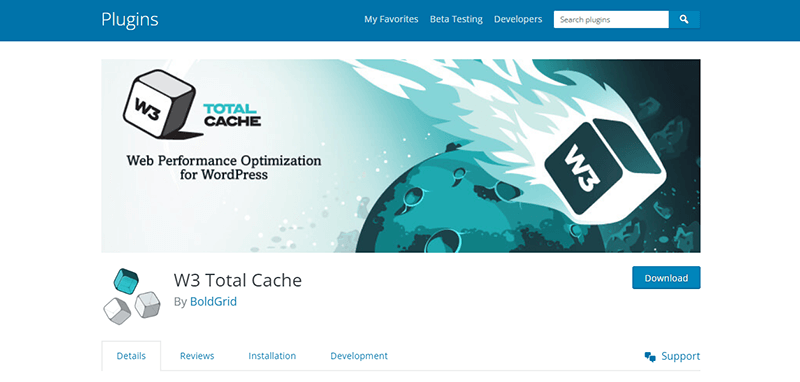Click the Download button

[x=666, y=278]
